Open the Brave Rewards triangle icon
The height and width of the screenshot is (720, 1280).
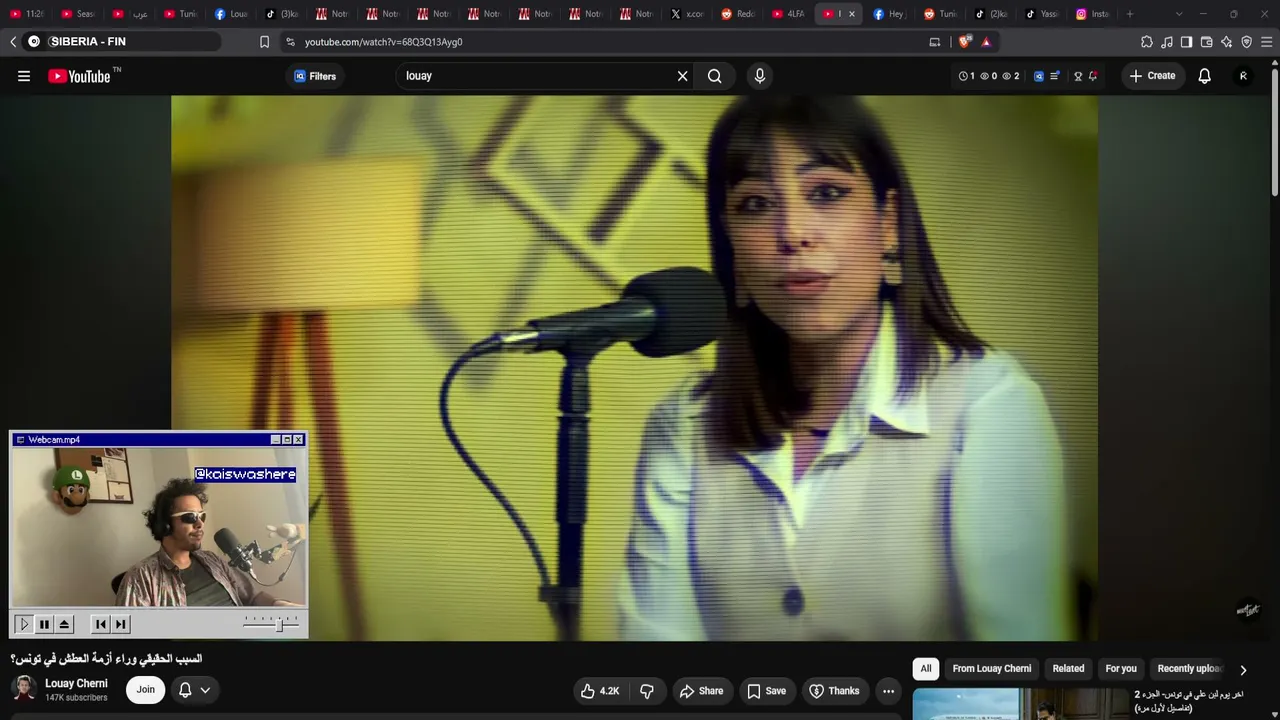point(986,42)
